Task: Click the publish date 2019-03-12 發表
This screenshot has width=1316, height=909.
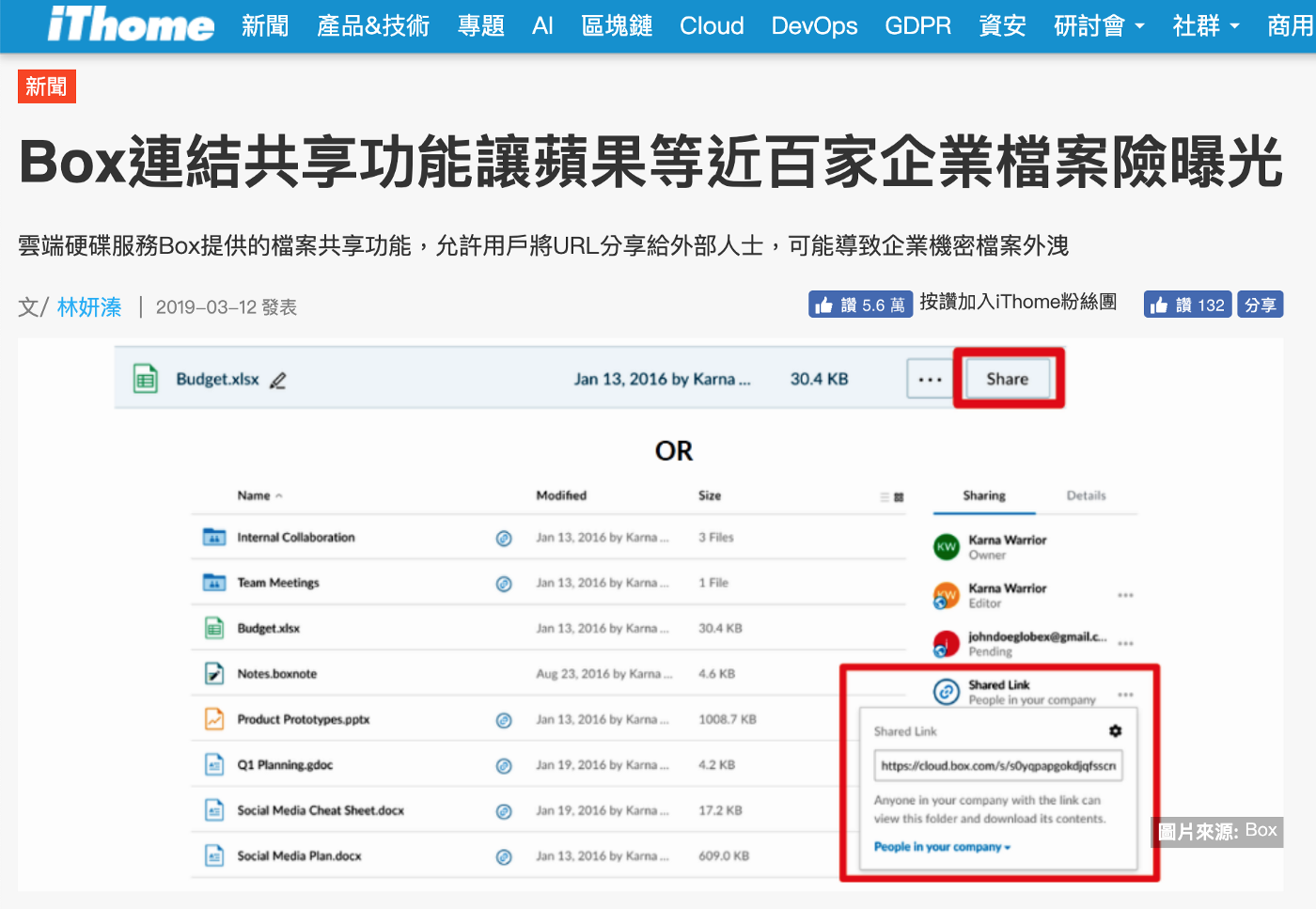Action: (226, 307)
